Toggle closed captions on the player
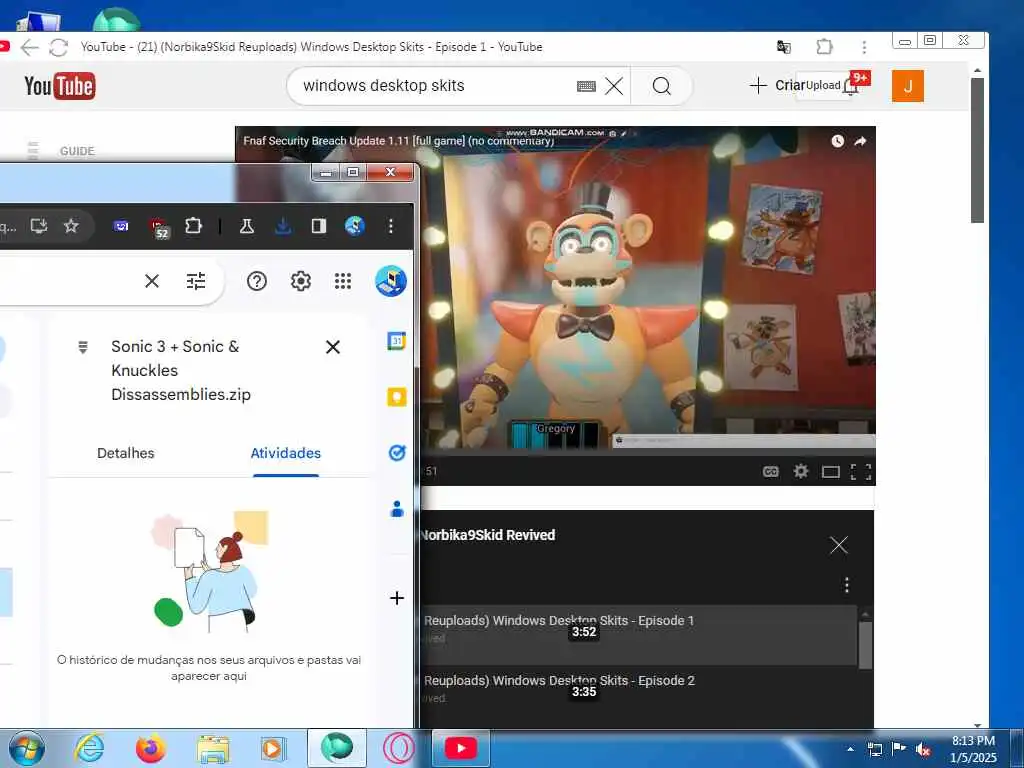 (771, 472)
